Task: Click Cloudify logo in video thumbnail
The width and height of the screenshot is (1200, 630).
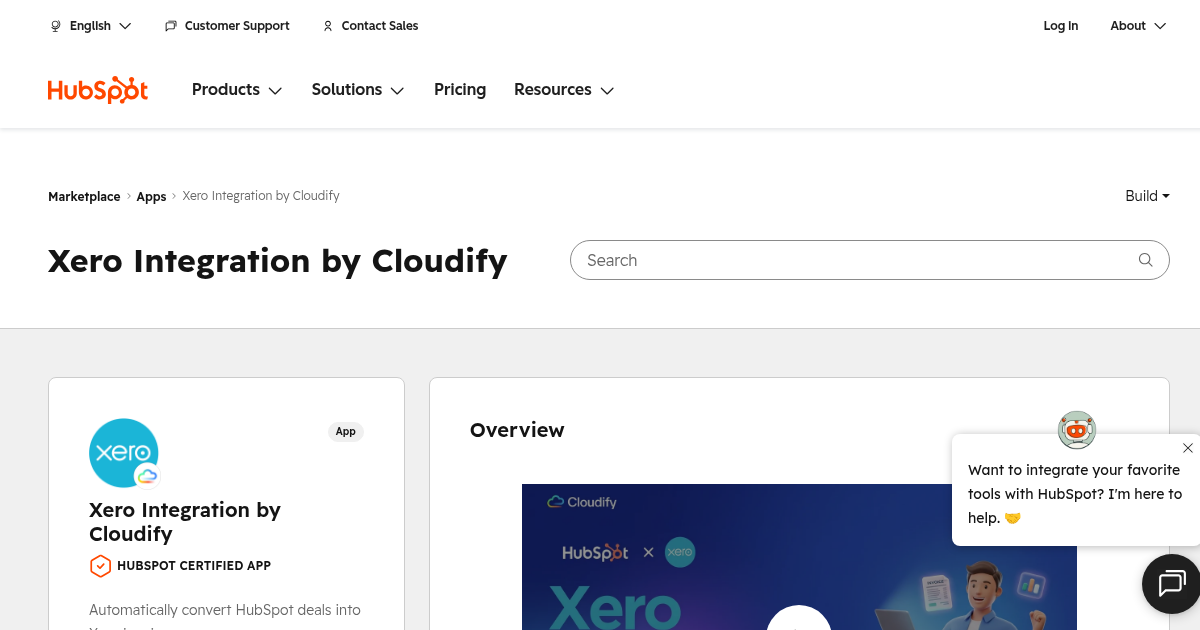Action: (582, 502)
